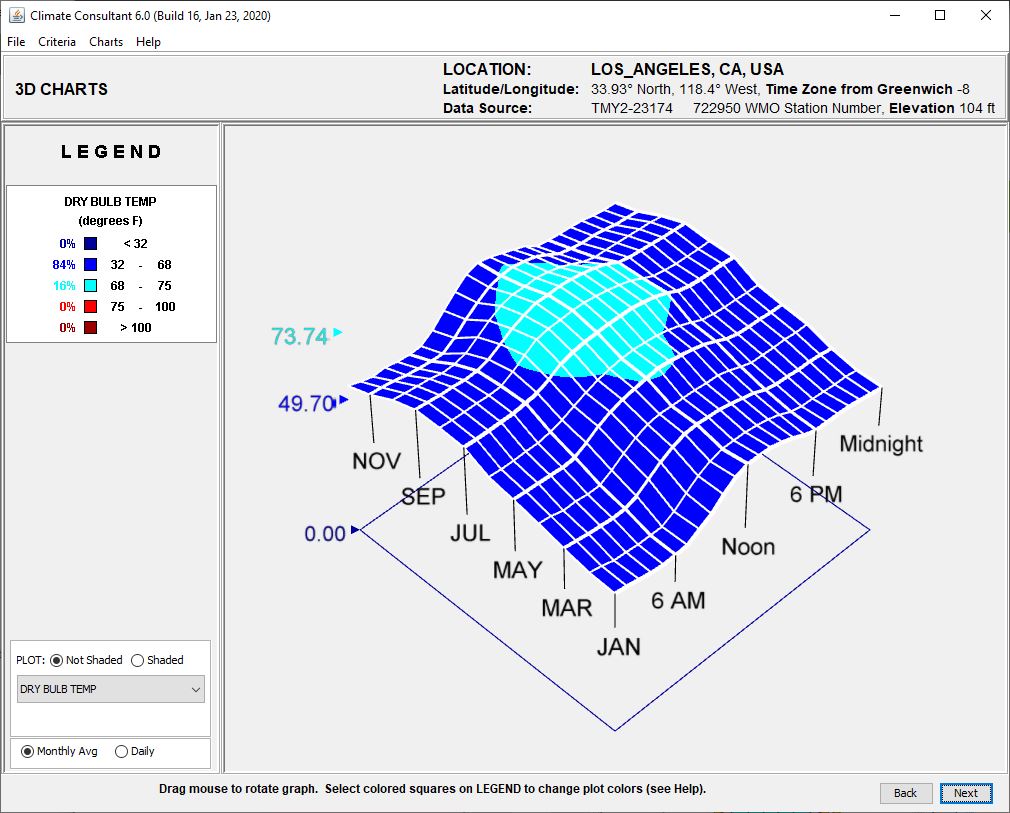Image resolution: width=1010 pixels, height=813 pixels.
Task: Pick the red 75-100 legend color square
Action: pos(90,307)
